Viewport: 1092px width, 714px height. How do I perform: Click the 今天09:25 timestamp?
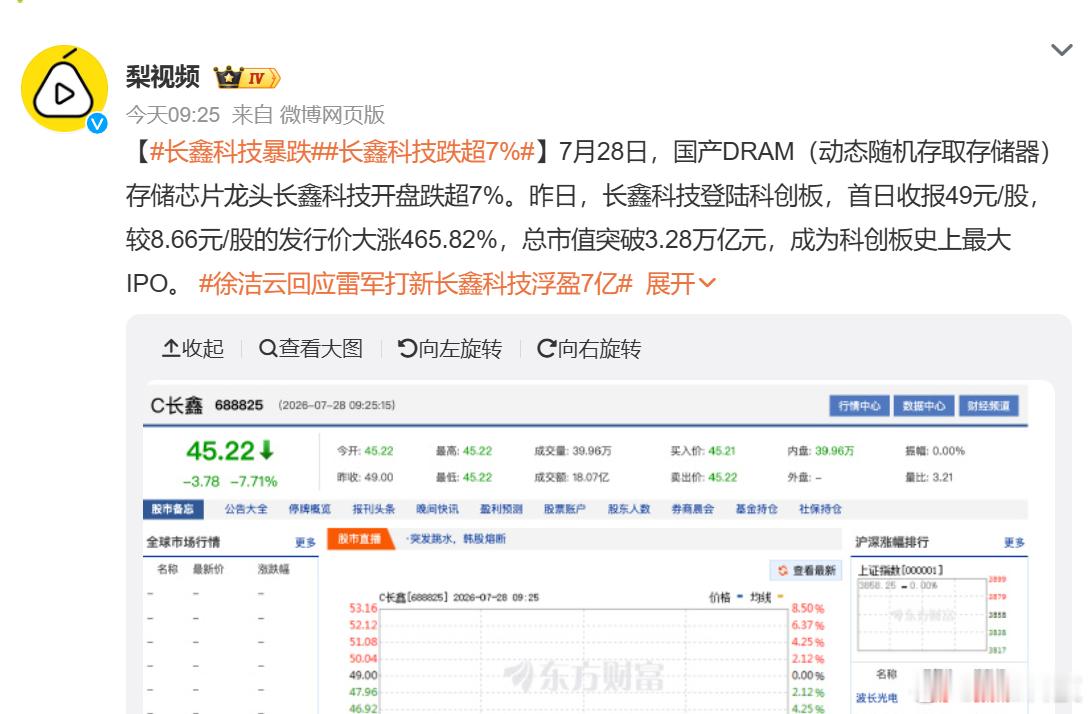(173, 114)
